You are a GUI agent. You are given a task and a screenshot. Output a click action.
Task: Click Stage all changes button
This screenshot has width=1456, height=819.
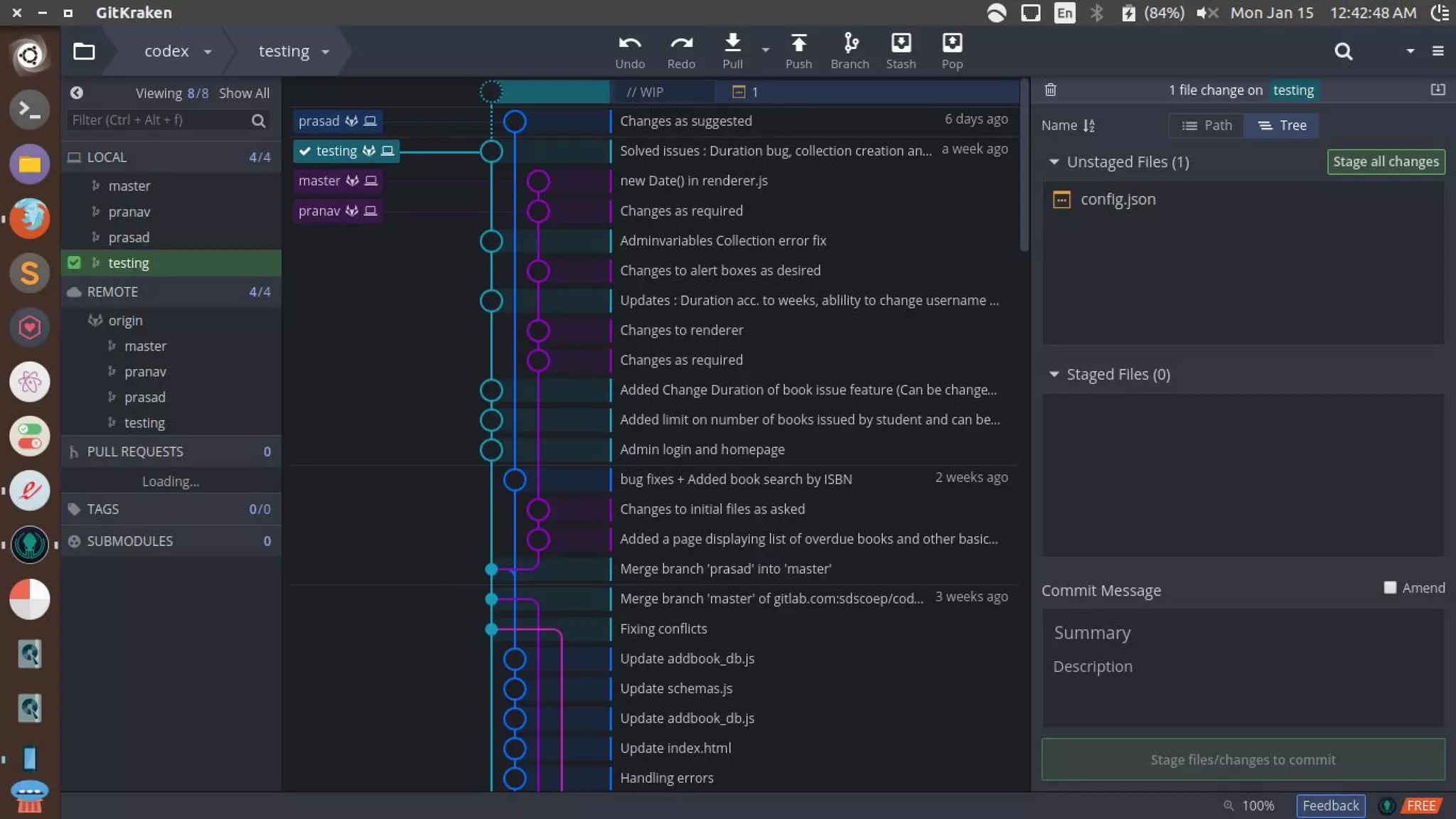coord(1385,161)
